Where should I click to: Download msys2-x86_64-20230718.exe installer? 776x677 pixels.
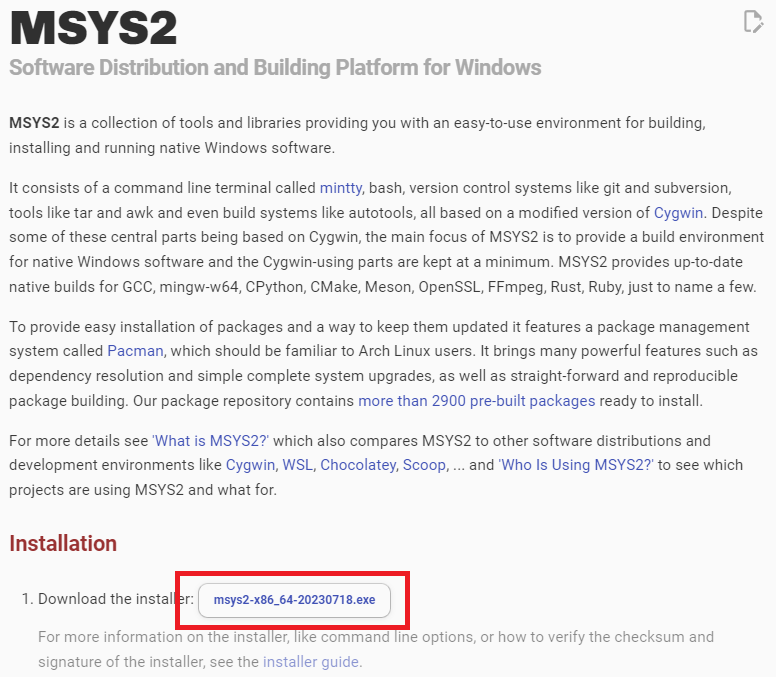tap(294, 600)
